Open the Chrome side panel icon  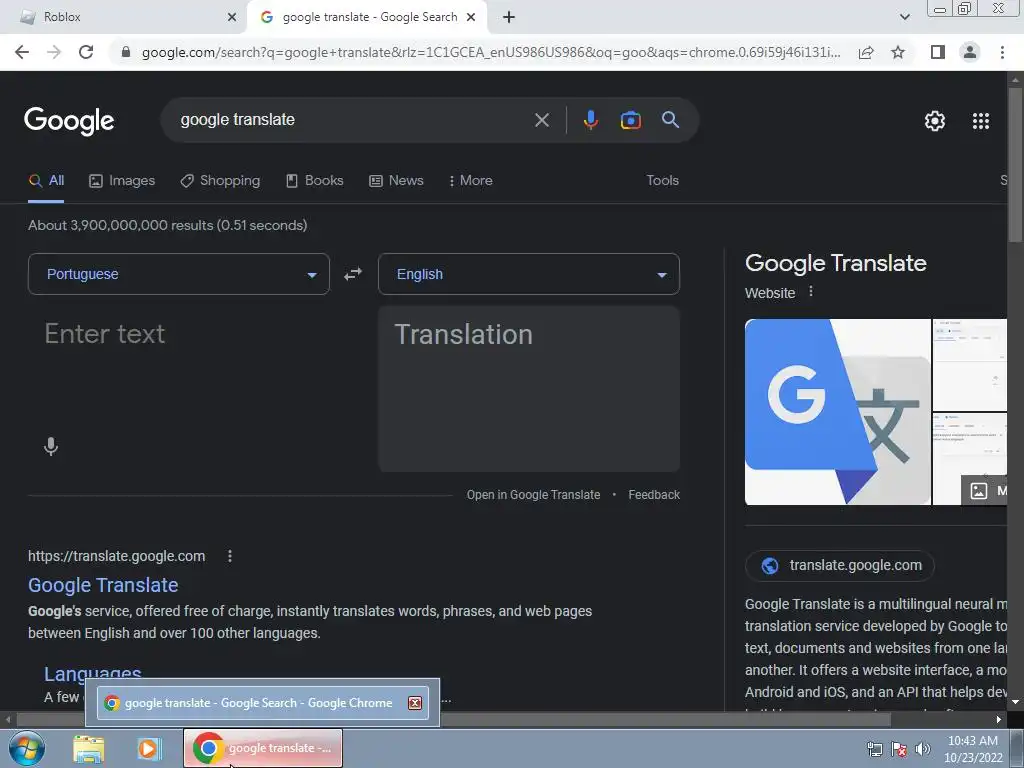tap(938, 52)
